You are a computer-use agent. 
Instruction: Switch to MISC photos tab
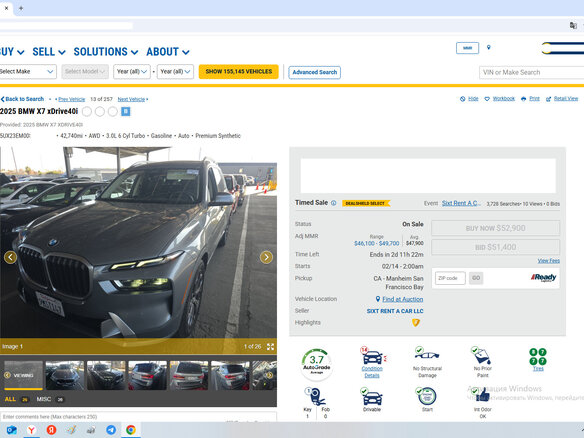pyautogui.click(x=50, y=399)
